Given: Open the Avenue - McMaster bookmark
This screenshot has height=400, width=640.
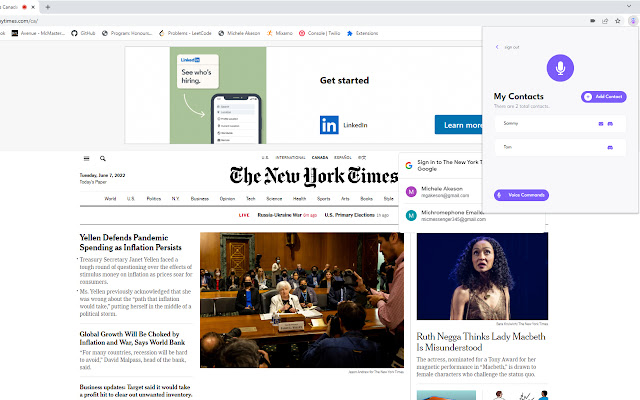Looking at the screenshot, I should [38, 33].
